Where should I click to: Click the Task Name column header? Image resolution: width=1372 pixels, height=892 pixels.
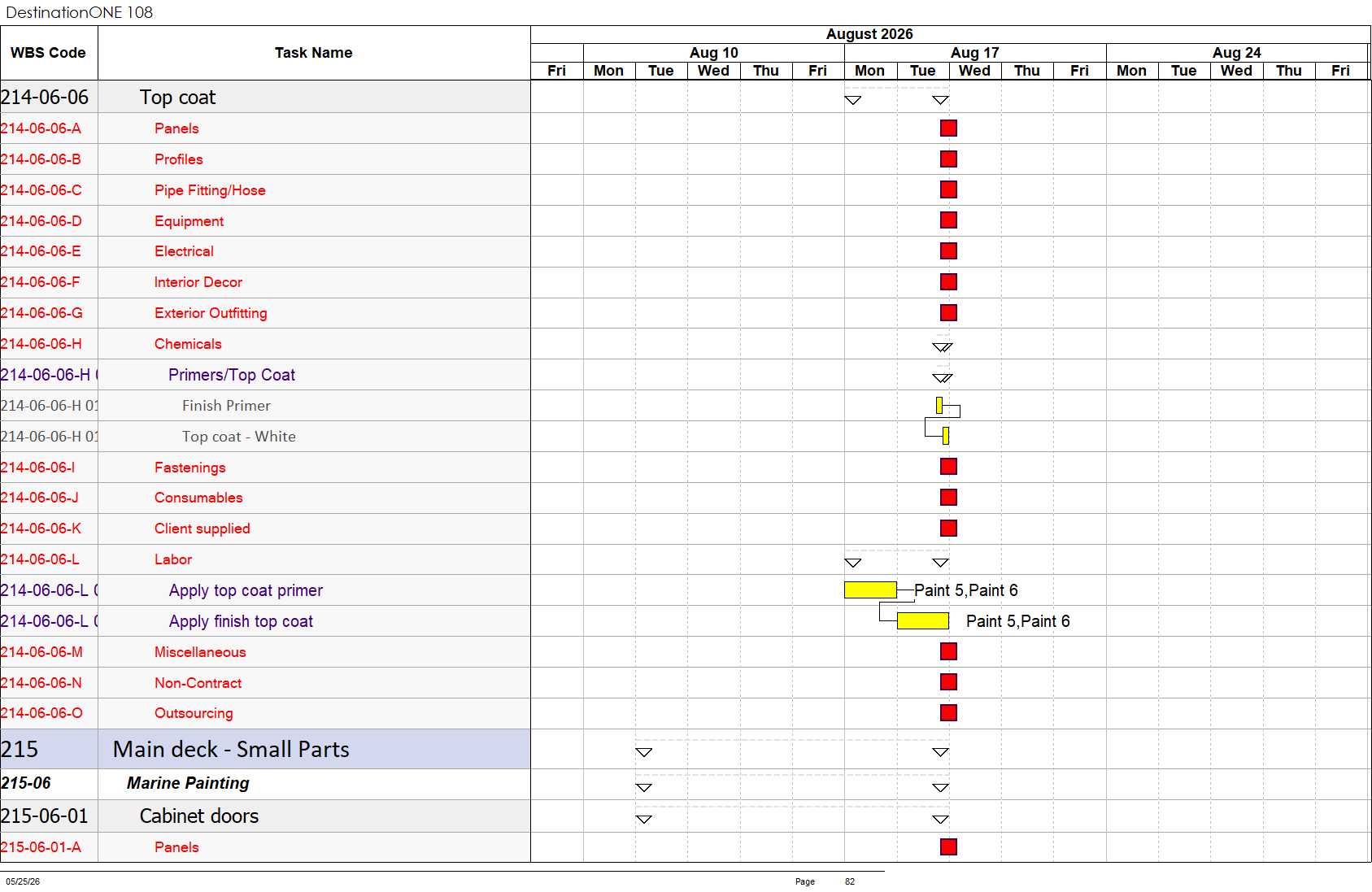[x=314, y=53]
